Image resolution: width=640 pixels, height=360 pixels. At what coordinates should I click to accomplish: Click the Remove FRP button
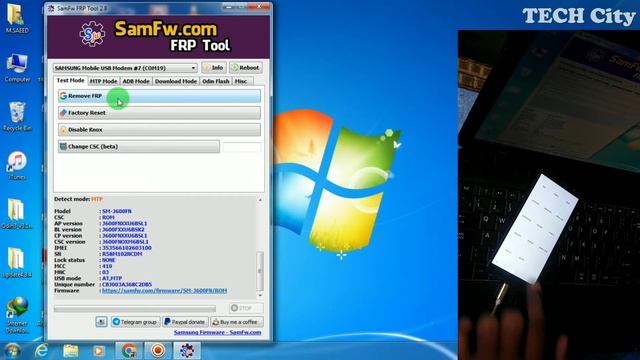[x=159, y=96]
